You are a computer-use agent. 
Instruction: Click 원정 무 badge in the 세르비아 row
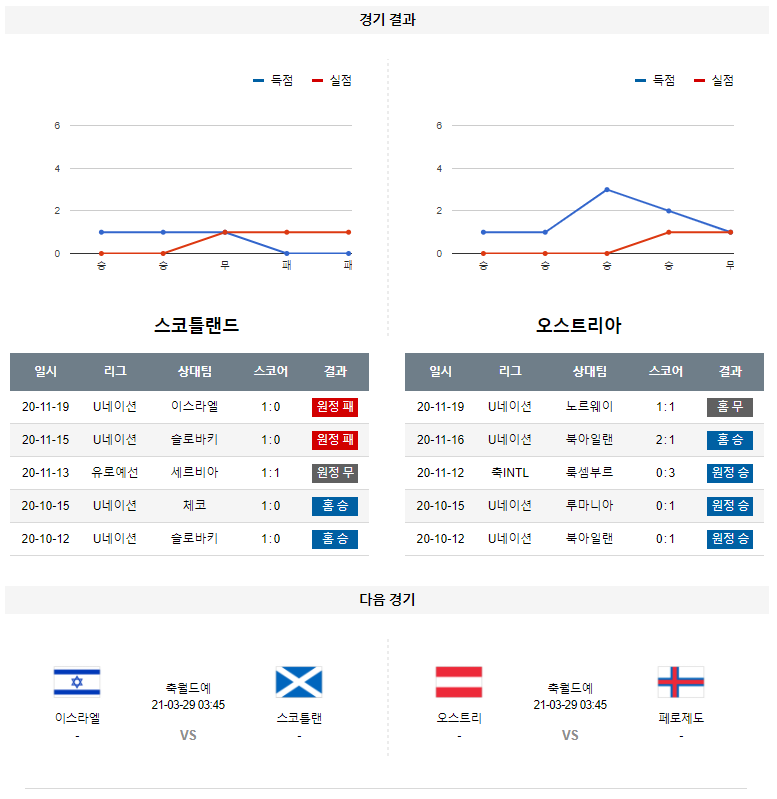335,473
